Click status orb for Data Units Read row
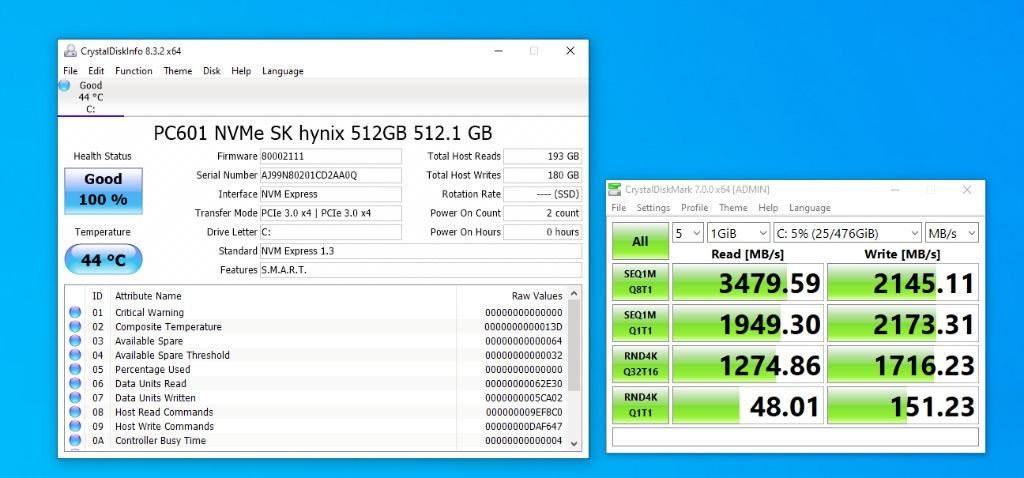This screenshot has height=478, width=1024. coord(75,383)
